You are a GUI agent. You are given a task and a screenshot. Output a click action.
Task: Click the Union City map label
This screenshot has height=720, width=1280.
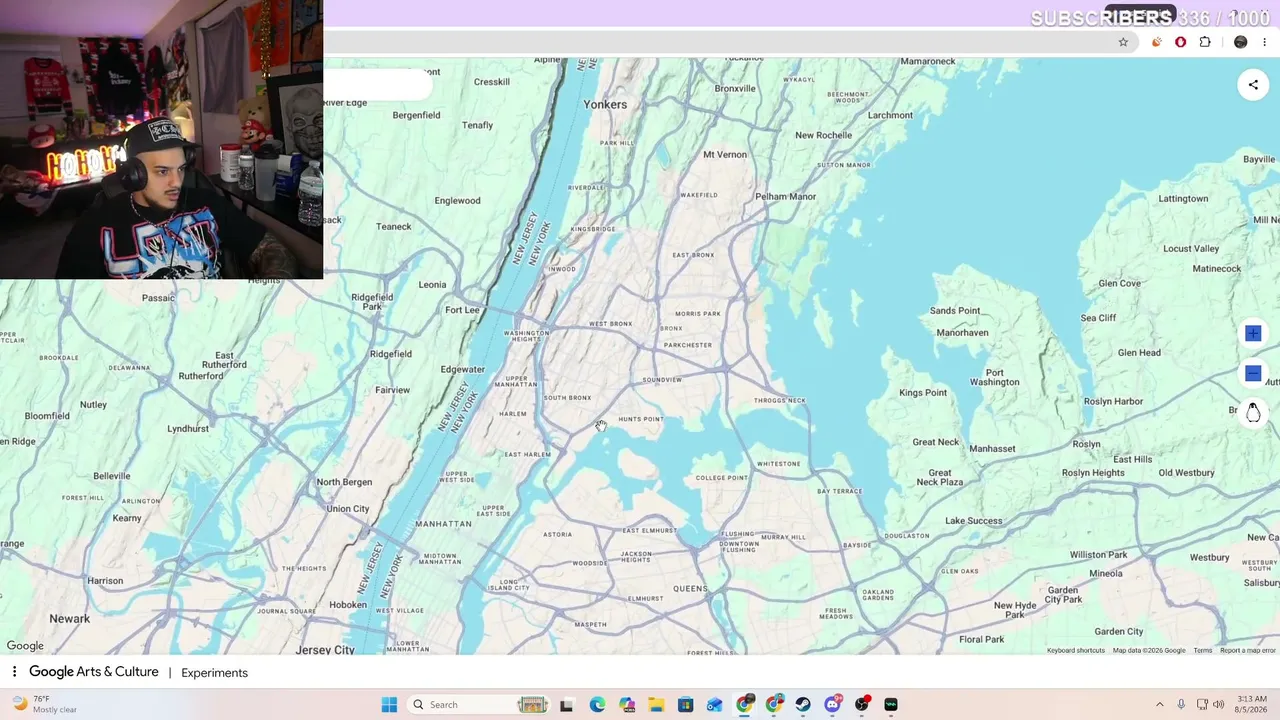pyautogui.click(x=348, y=509)
